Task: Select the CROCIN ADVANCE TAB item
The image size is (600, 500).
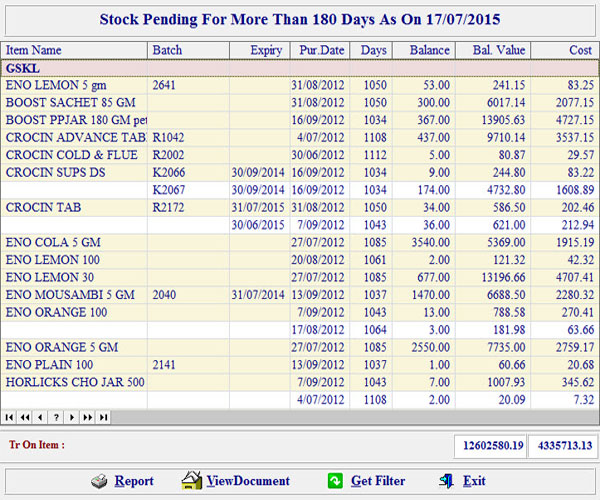Action: click(76, 138)
